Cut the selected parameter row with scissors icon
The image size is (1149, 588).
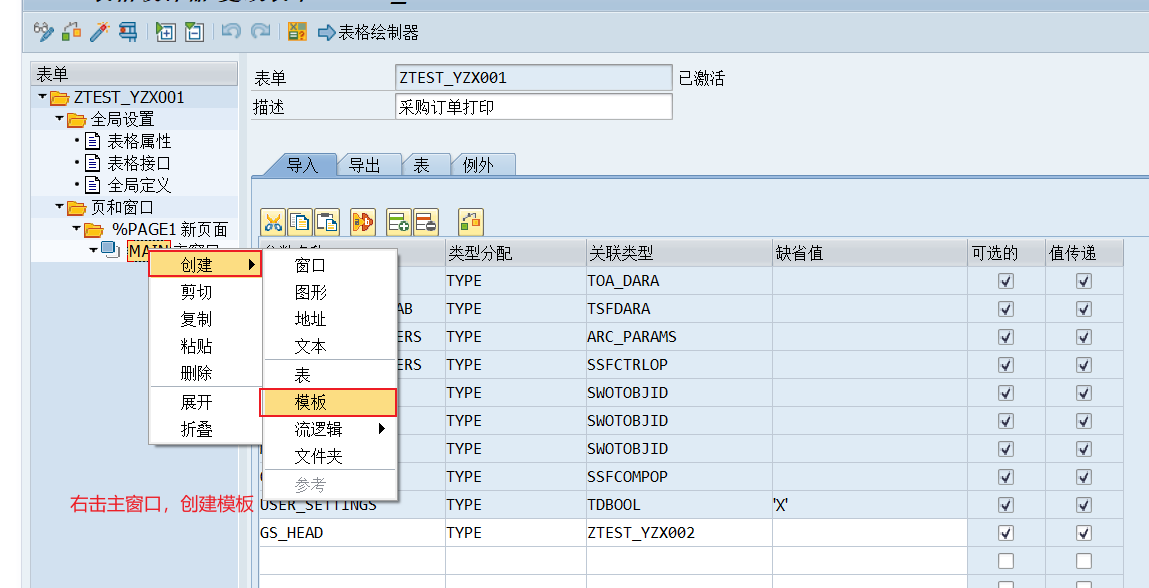pyautogui.click(x=273, y=222)
